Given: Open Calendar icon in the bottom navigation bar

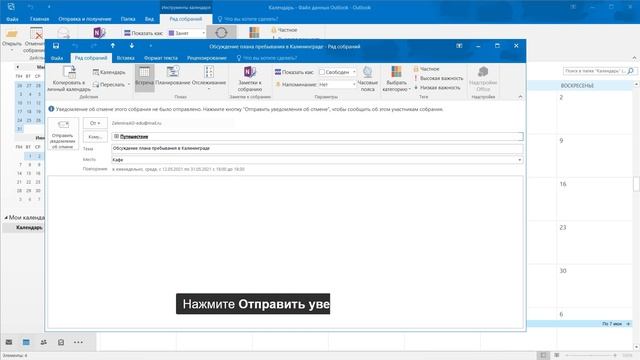Looking at the screenshot, I should tap(26, 342).
